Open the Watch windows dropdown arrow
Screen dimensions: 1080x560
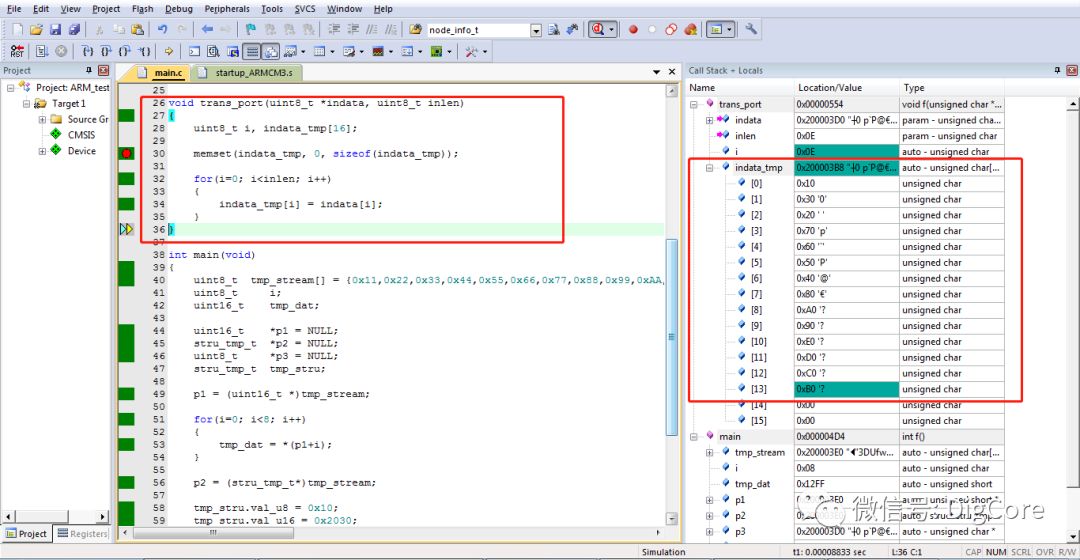pos(303,52)
